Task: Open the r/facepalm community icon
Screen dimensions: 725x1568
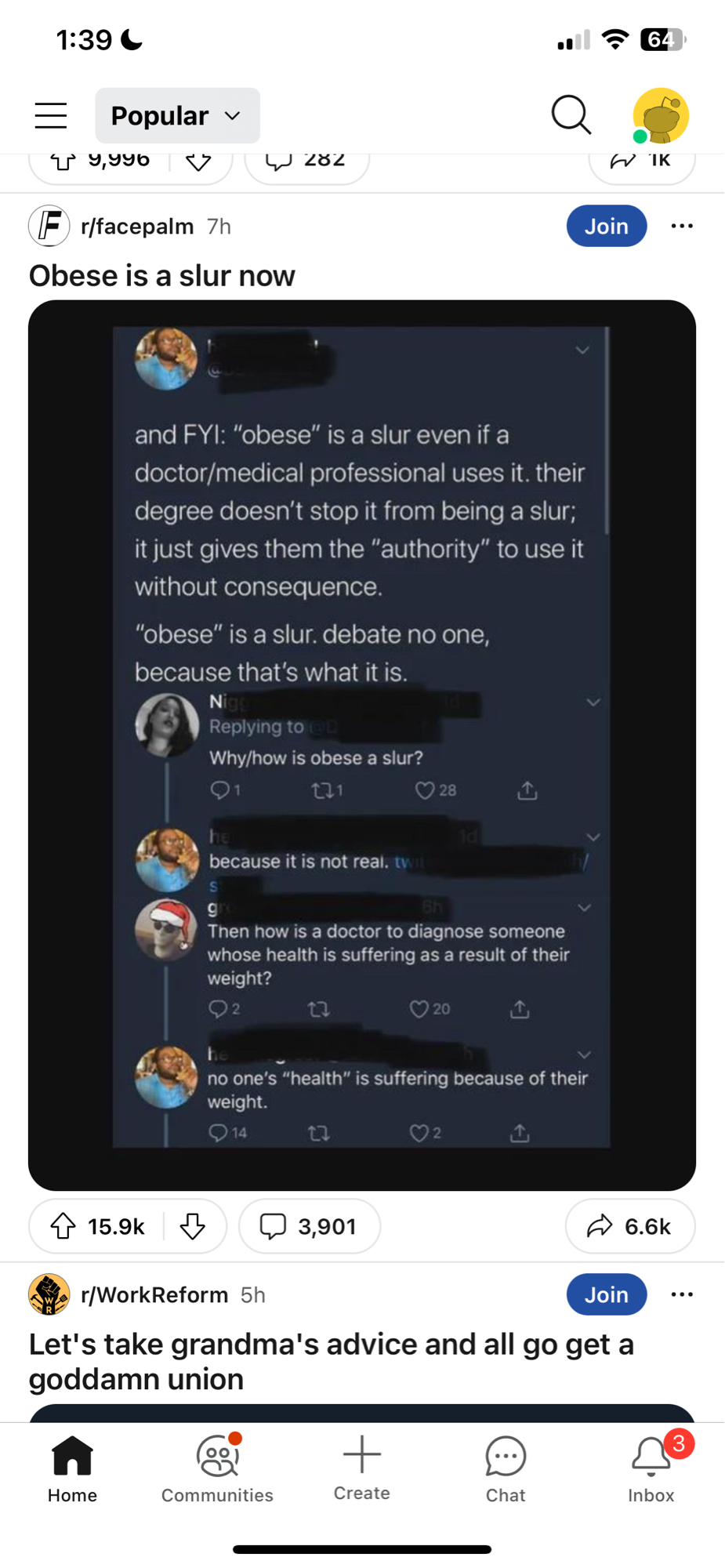Action: point(49,226)
